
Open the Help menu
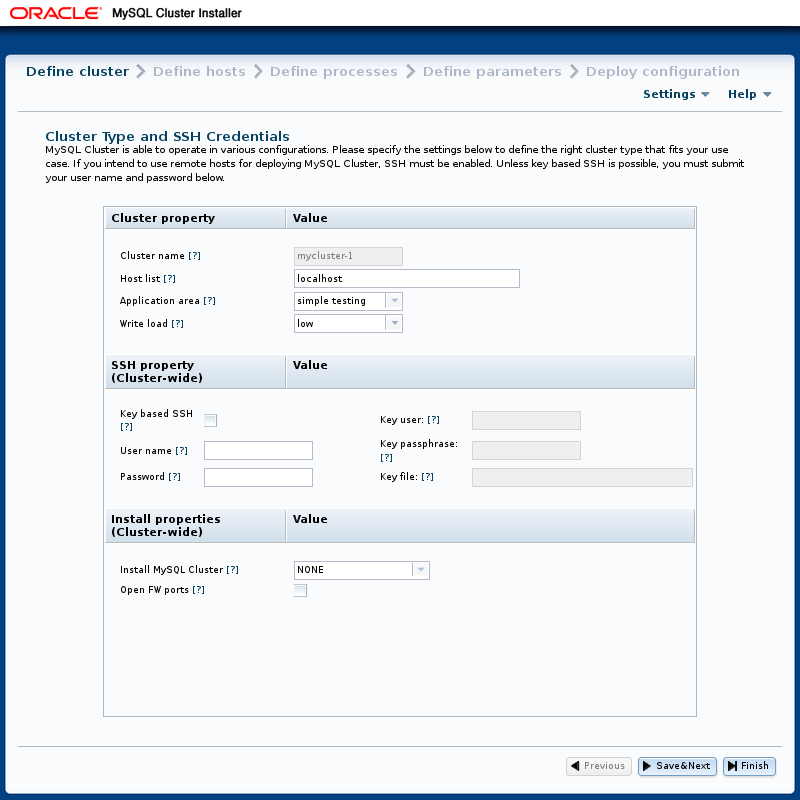[749, 94]
